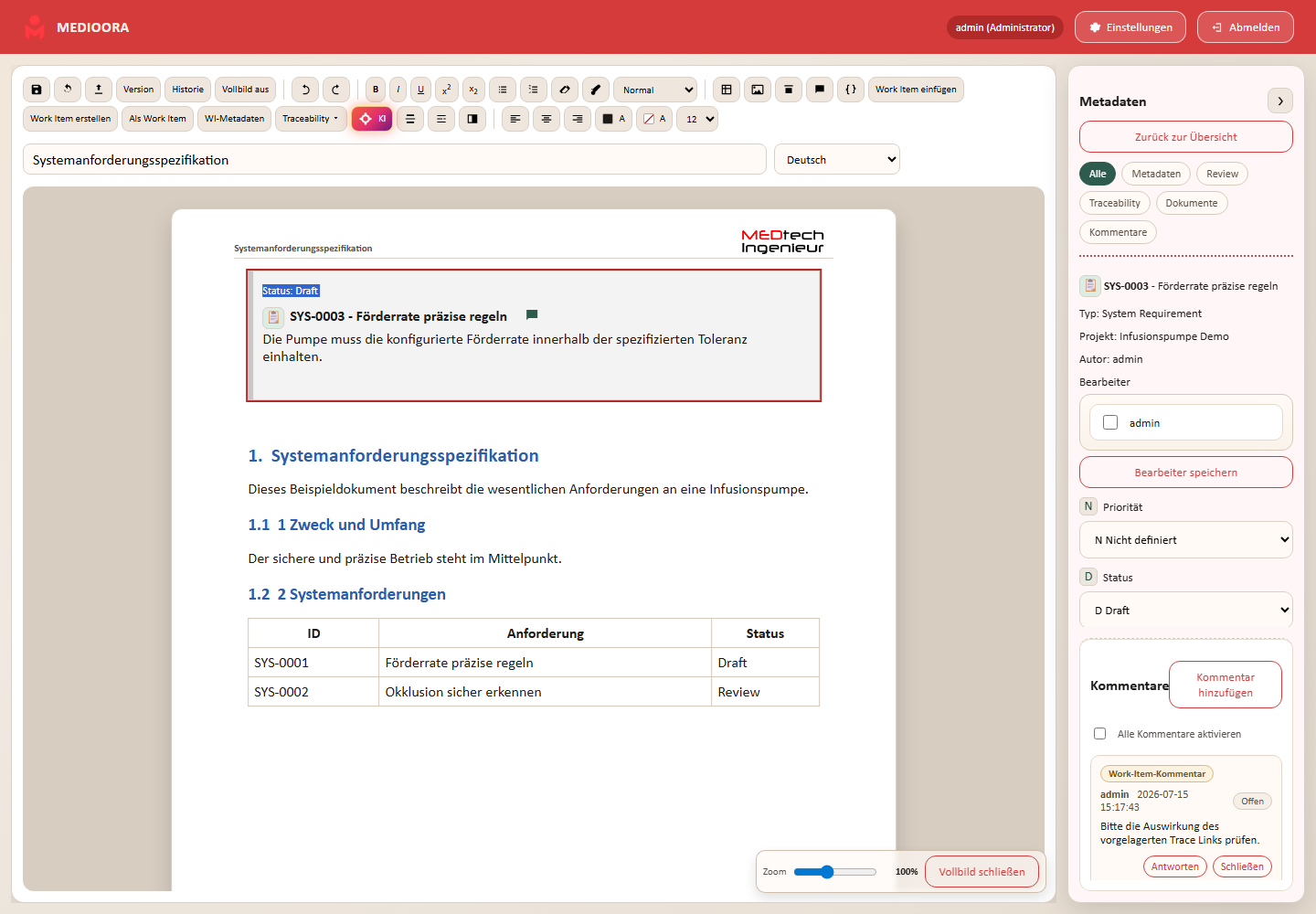Open the Priorität dropdown Nicht definiert
This screenshot has width=1316, height=914.
tap(1186, 539)
